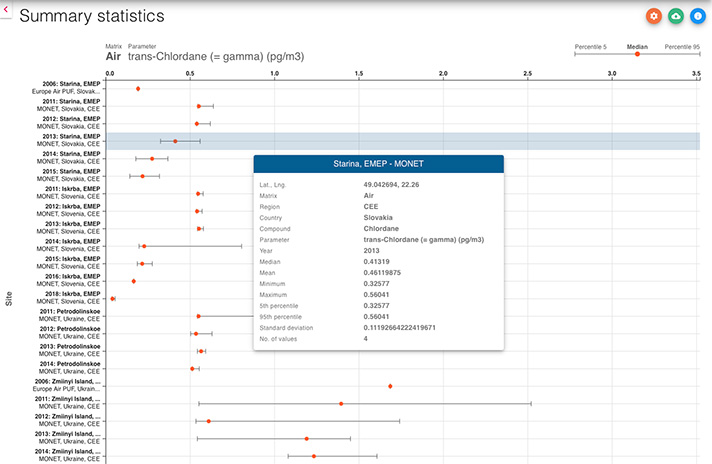Image resolution: width=712 pixels, height=464 pixels.
Task: Click the Year value 2013 in tooltip
Action: [x=371, y=251]
